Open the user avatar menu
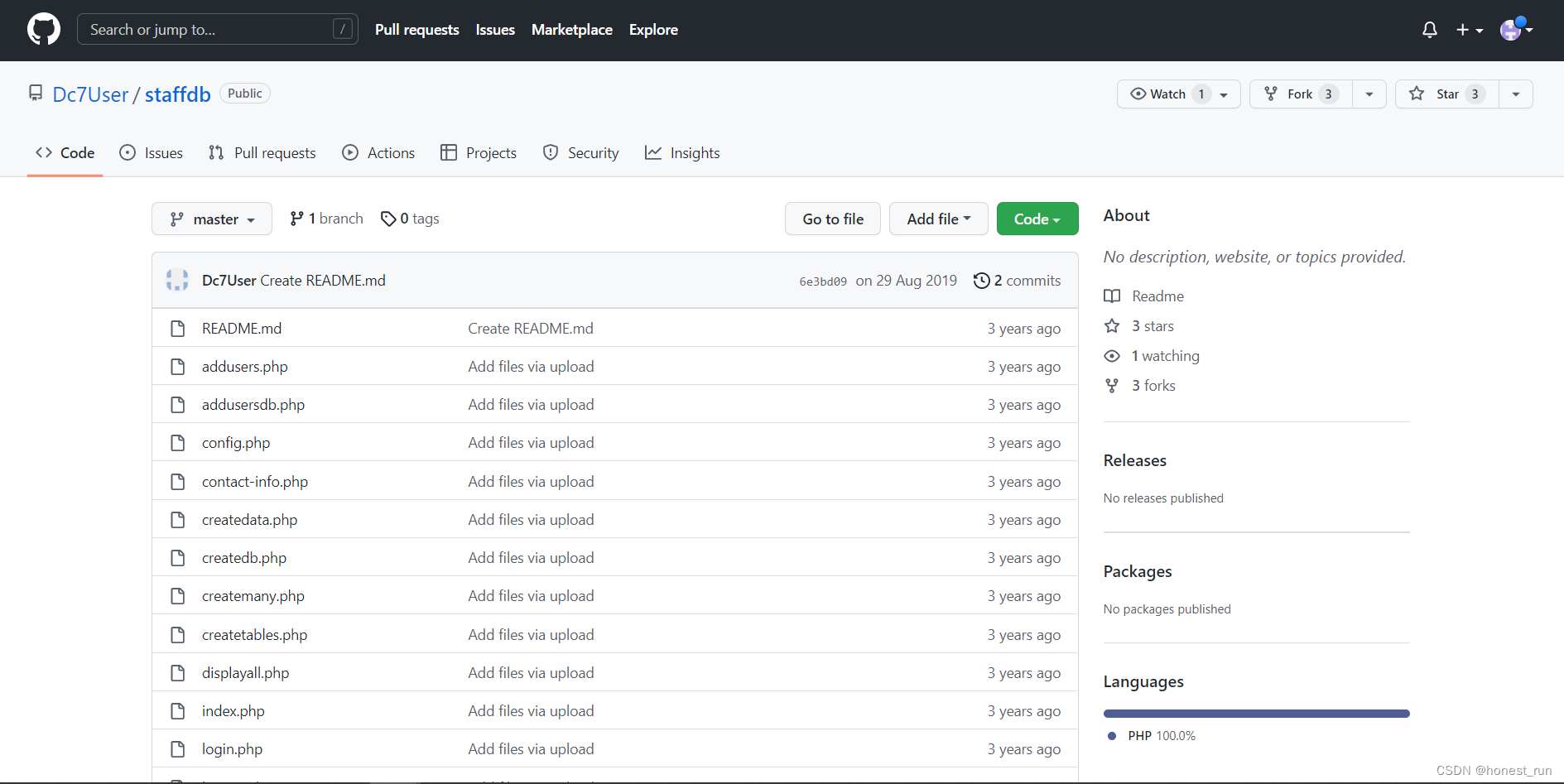This screenshot has height=784, width=1564. coord(1517,29)
